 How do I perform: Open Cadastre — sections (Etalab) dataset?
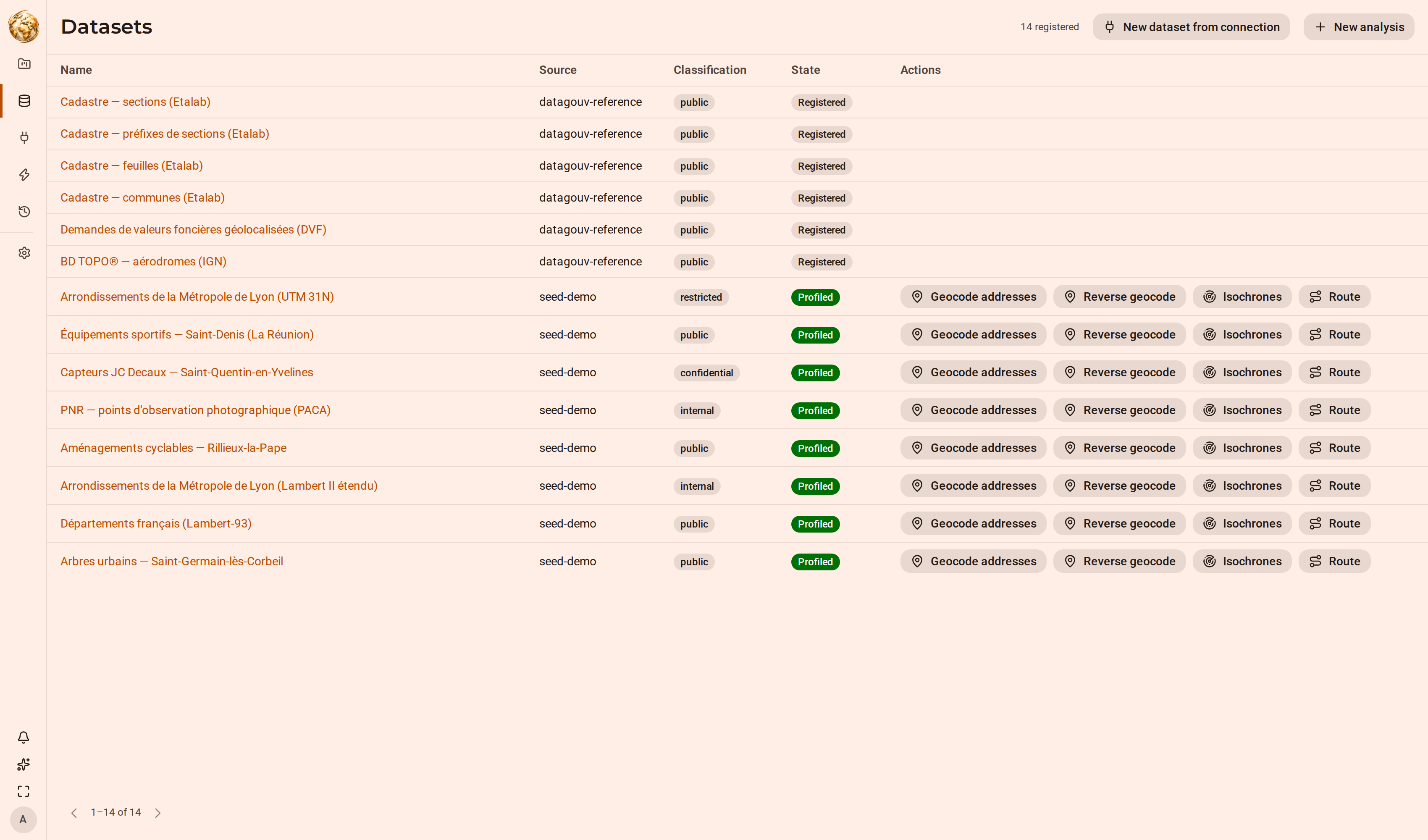coord(135,102)
